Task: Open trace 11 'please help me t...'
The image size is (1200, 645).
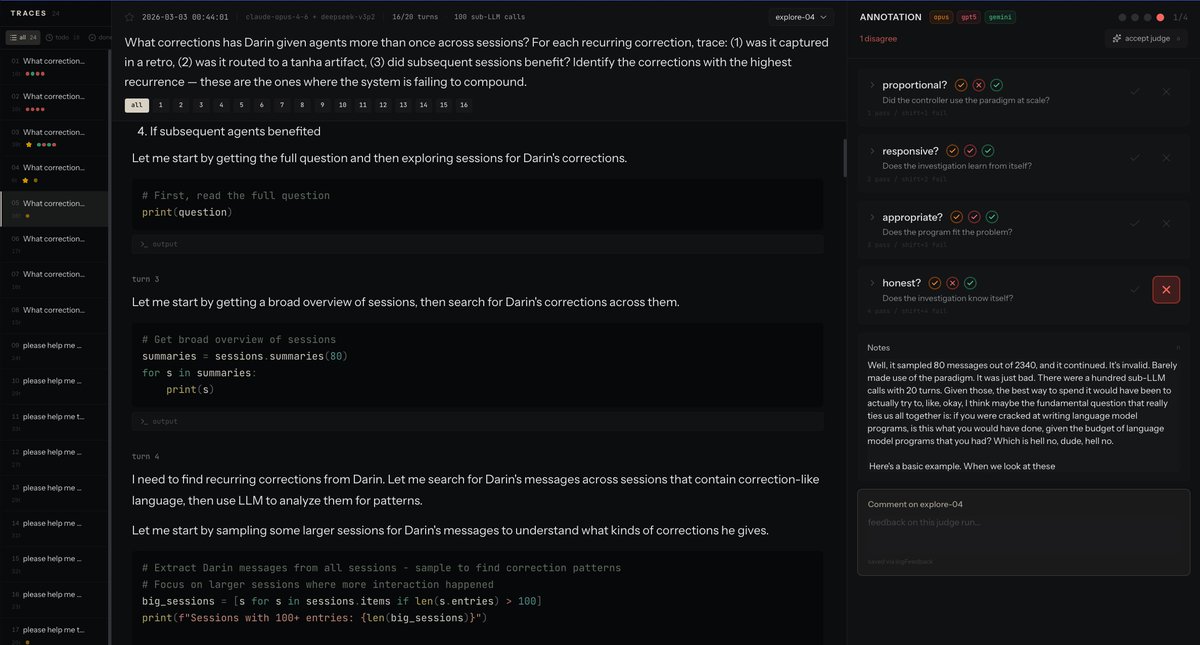Action: (x=54, y=422)
